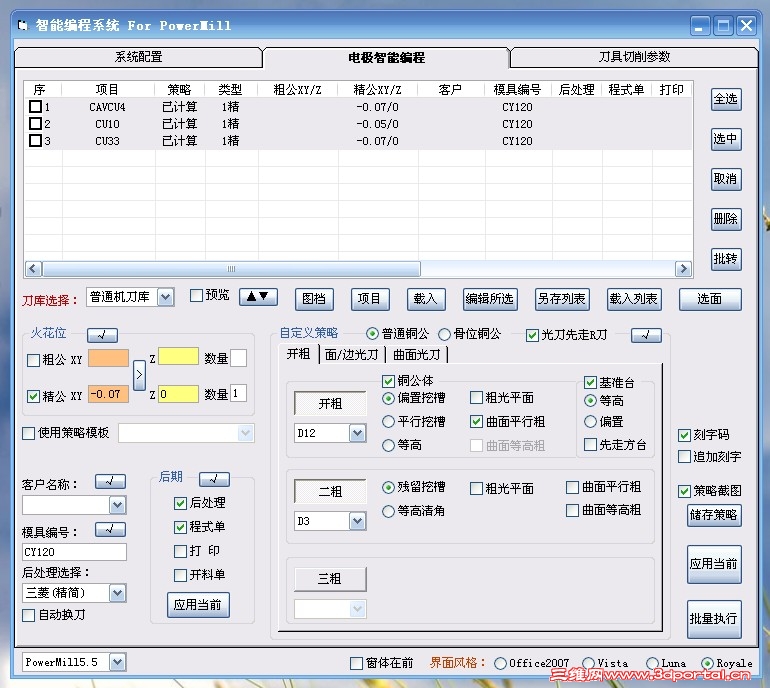Screen dimensions: 770x688
Task: Click the 应用当前 button under 后期
Action: tap(198, 605)
